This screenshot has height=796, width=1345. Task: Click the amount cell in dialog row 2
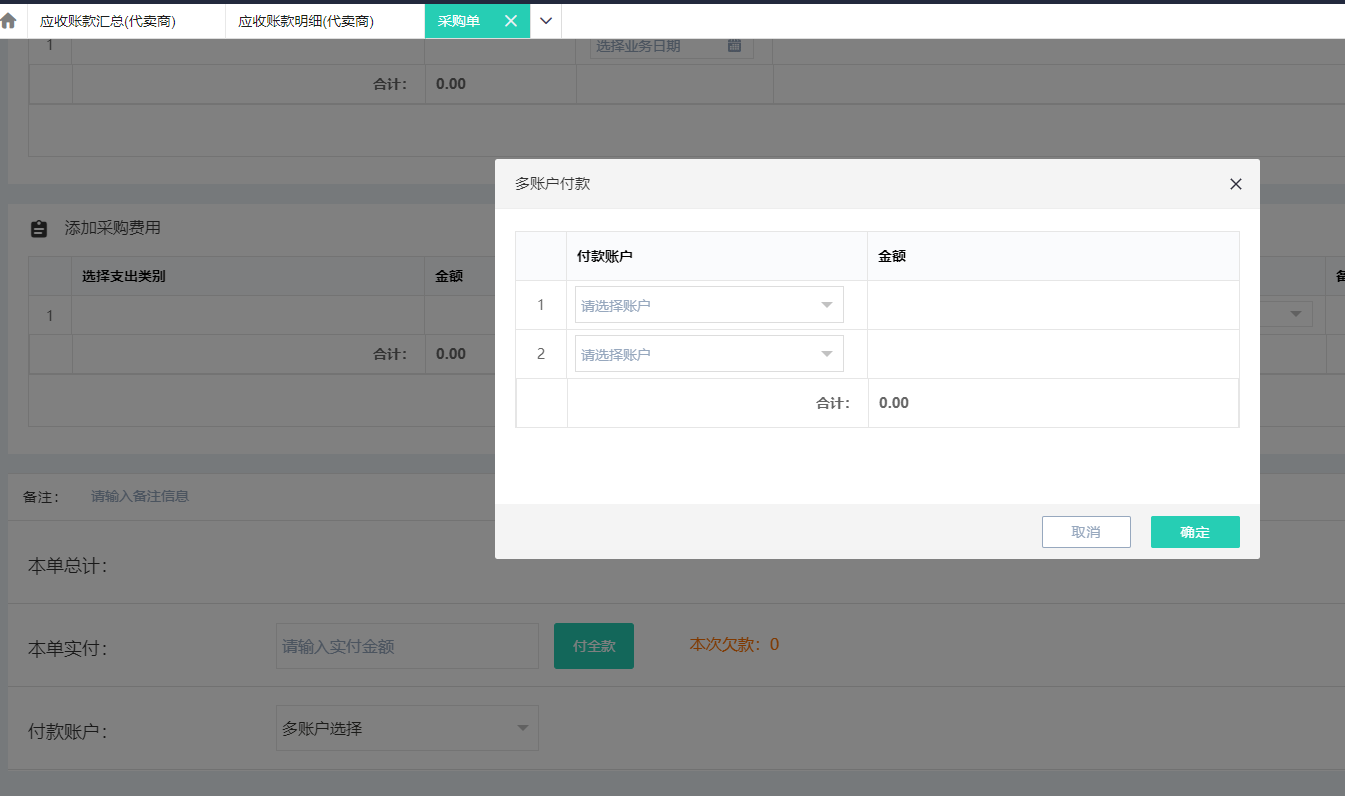point(1052,354)
